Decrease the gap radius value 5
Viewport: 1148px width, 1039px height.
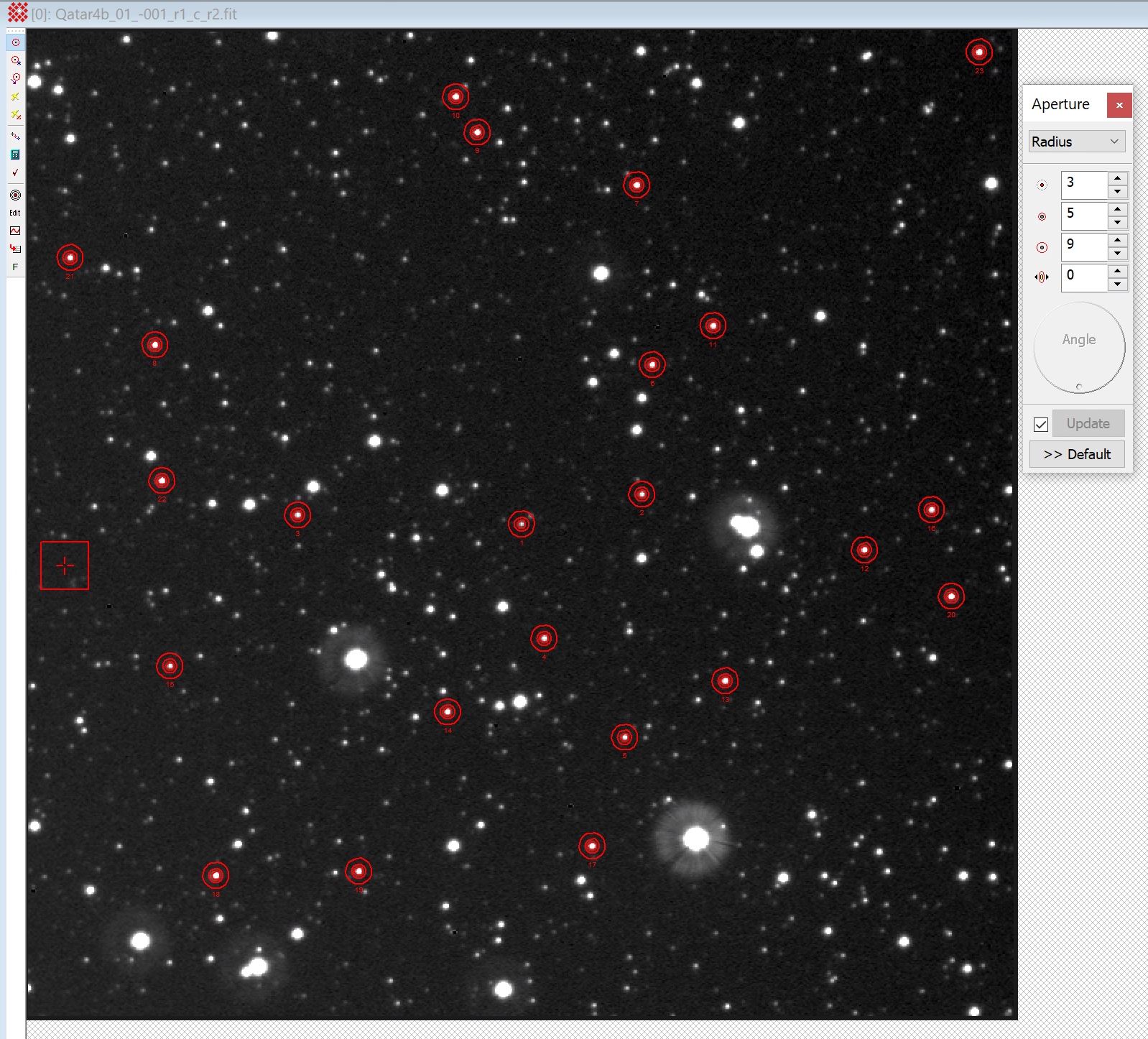tap(1117, 223)
